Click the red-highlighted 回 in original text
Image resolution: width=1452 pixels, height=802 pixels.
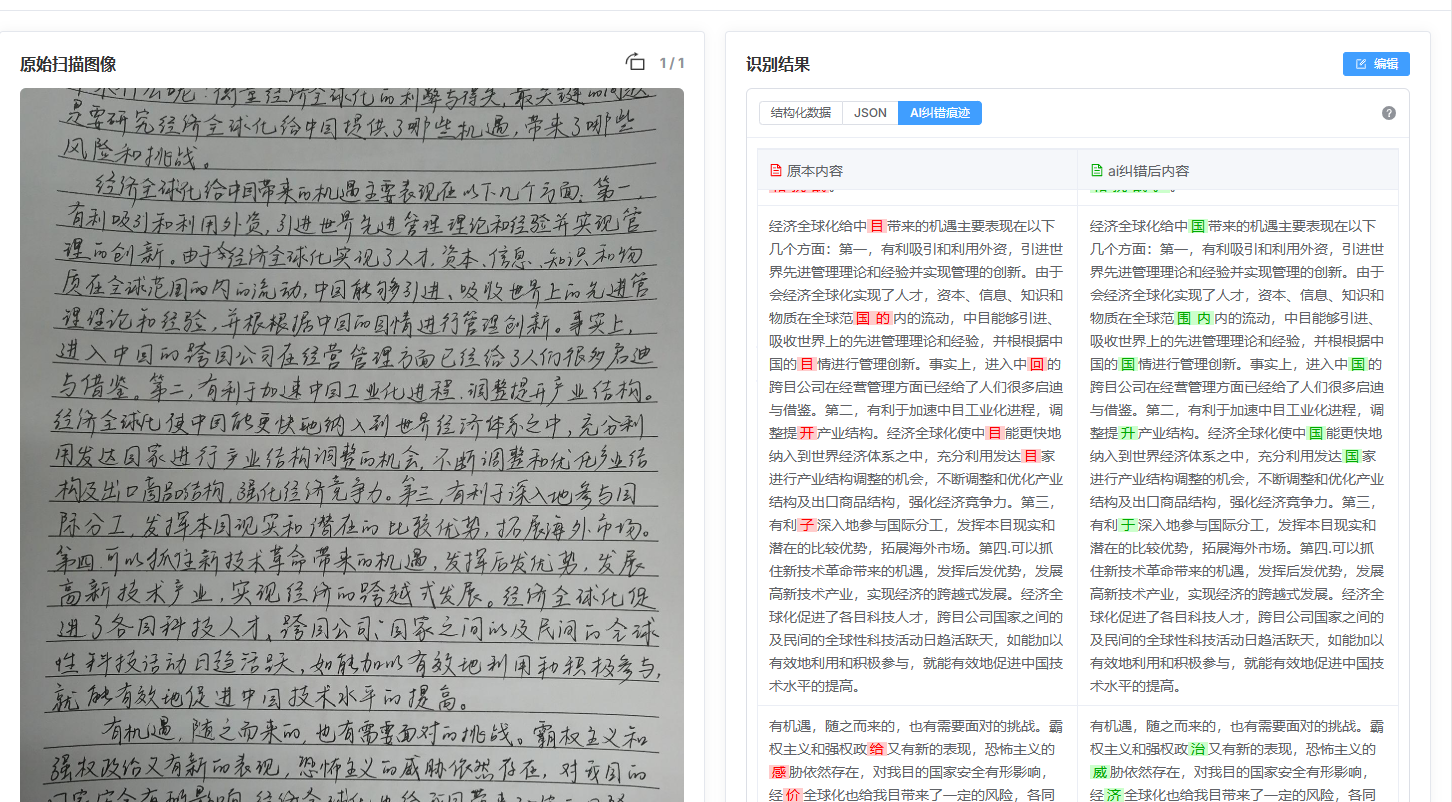click(1037, 364)
